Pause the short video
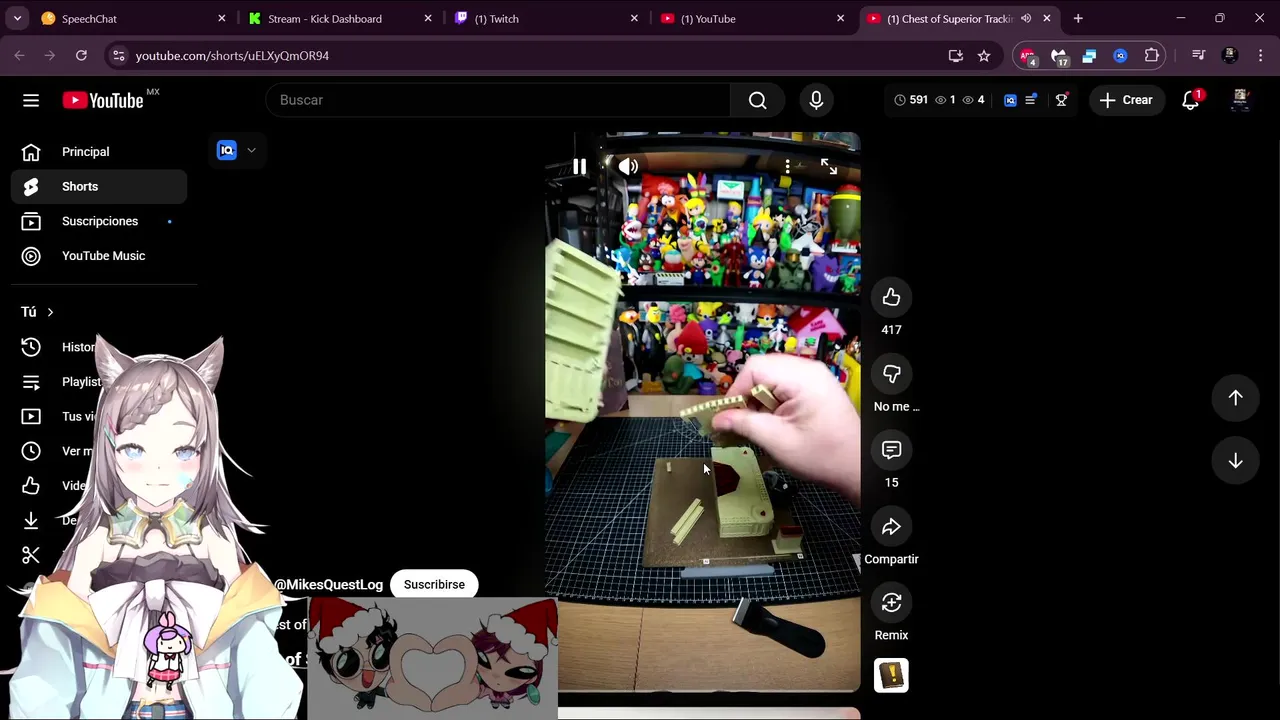 579,167
